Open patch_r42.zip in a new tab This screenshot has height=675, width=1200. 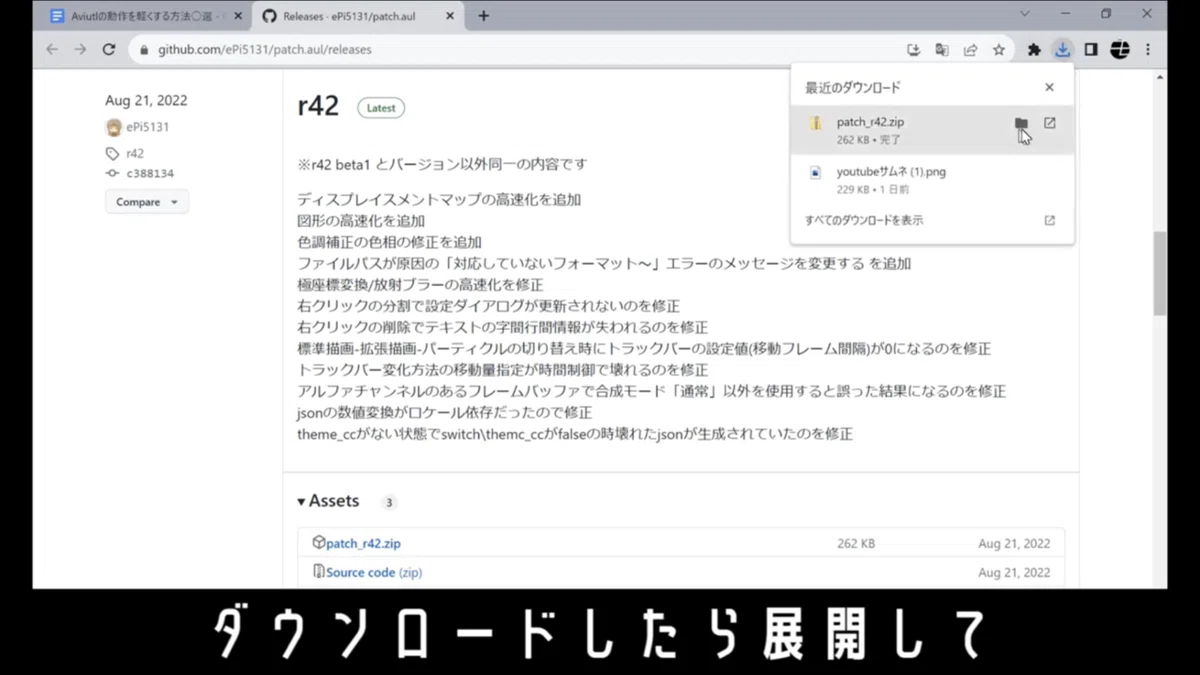pos(1049,123)
